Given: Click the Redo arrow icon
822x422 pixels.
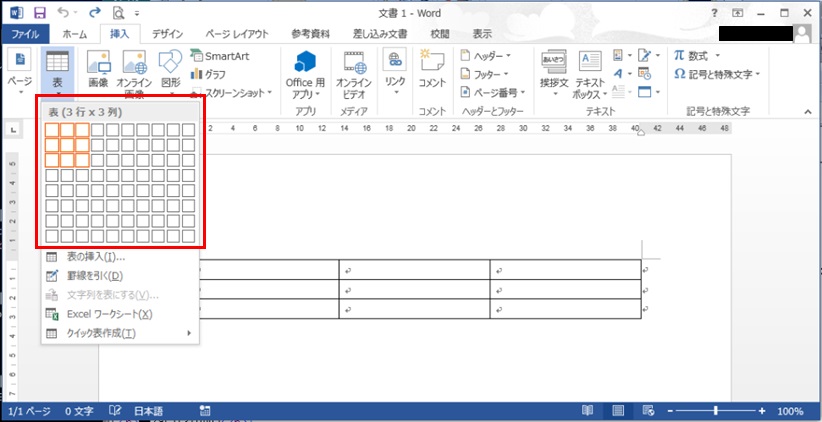Looking at the screenshot, I should pyautogui.click(x=95, y=13).
